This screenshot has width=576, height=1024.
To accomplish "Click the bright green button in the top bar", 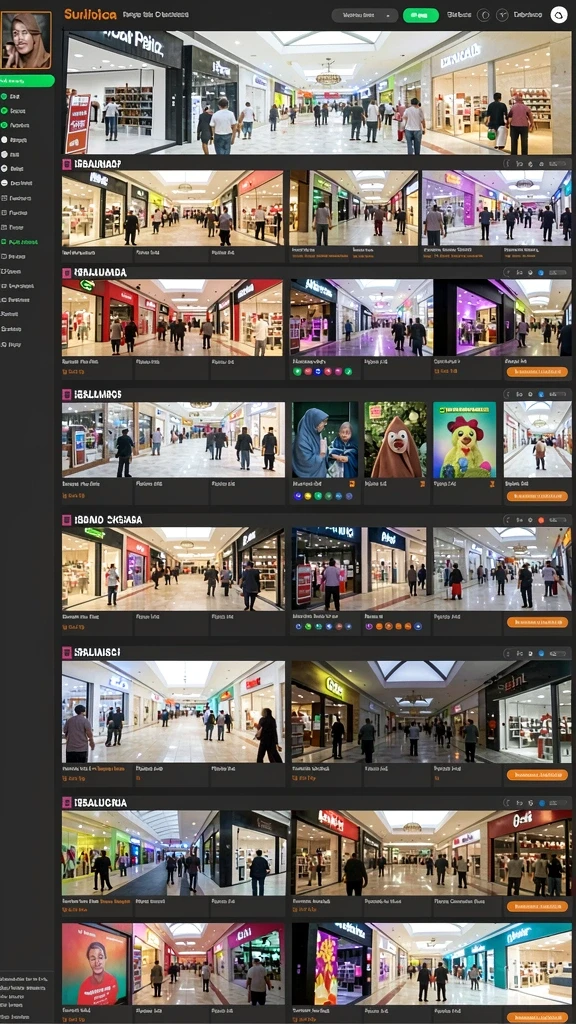I will (421, 15).
